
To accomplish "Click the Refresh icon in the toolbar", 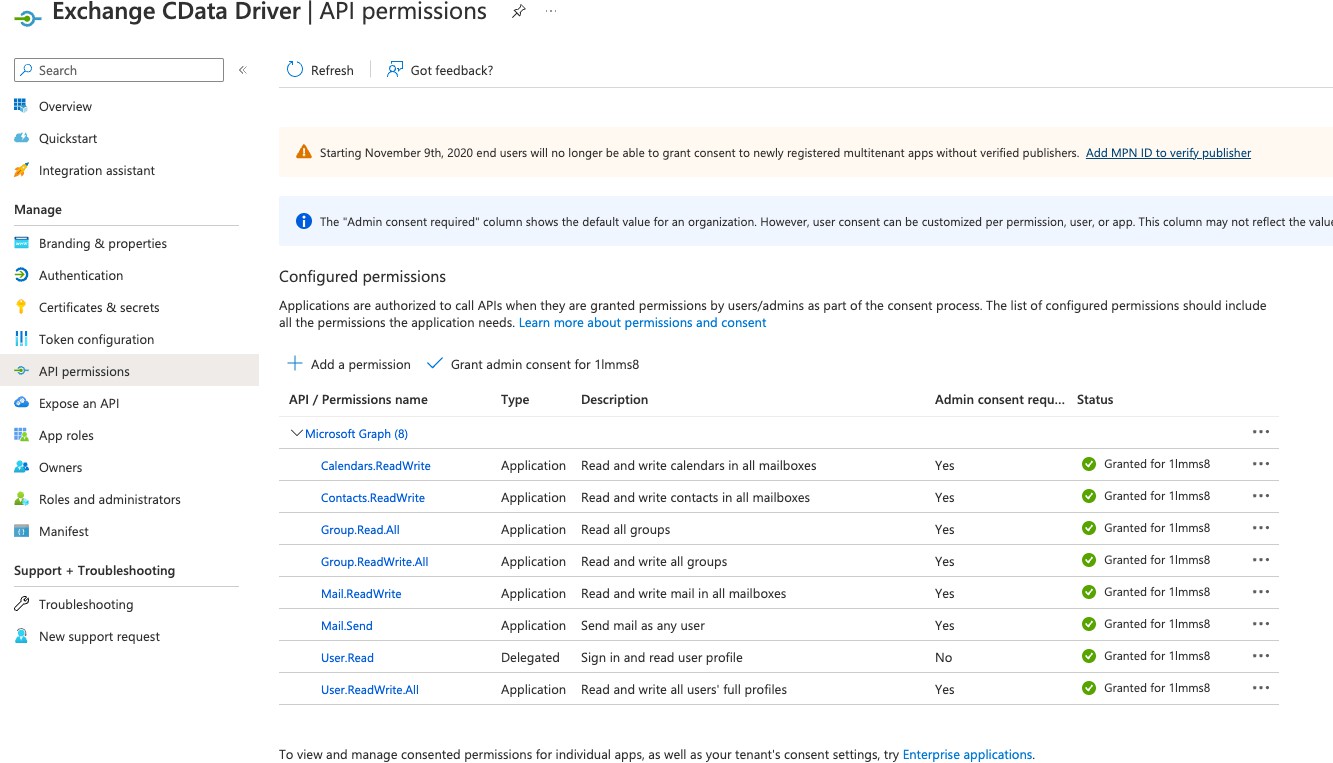I will pos(295,70).
